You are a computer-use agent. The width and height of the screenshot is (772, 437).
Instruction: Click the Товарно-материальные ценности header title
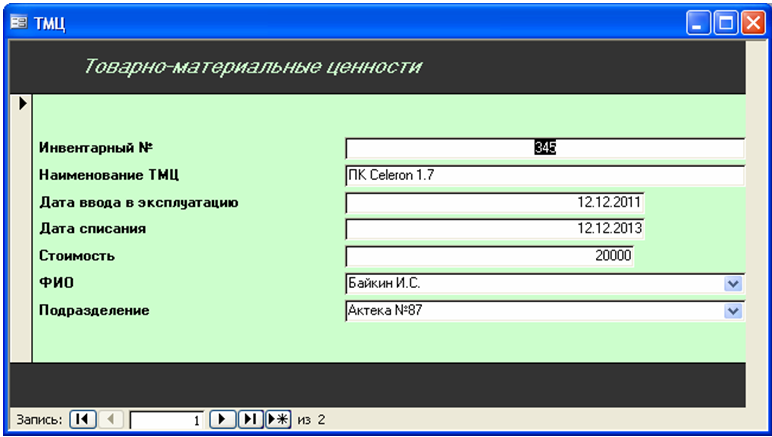(252, 68)
